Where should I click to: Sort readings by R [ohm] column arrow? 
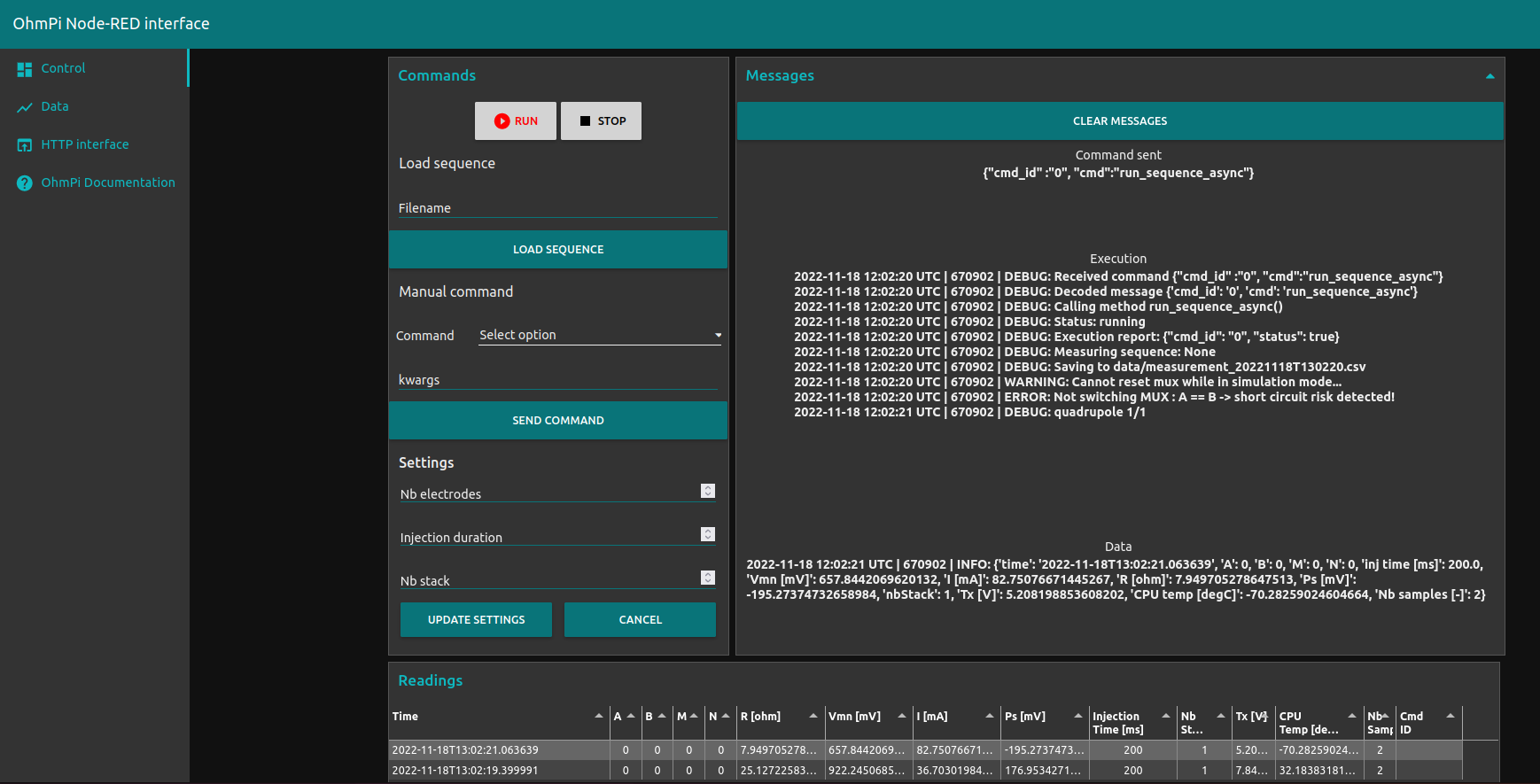point(813,716)
